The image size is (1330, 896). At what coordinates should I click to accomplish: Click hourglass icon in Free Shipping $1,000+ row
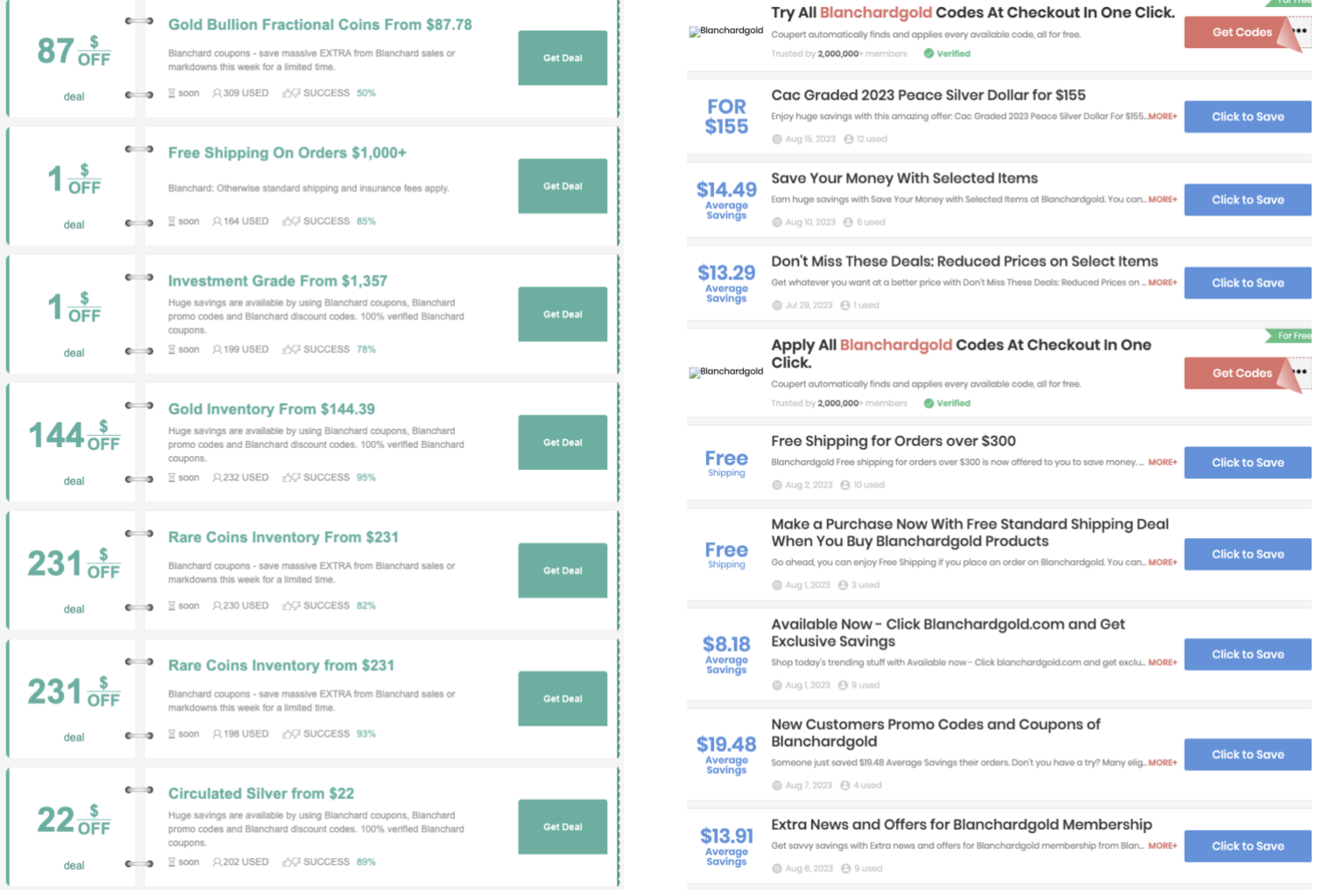[x=172, y=221]
